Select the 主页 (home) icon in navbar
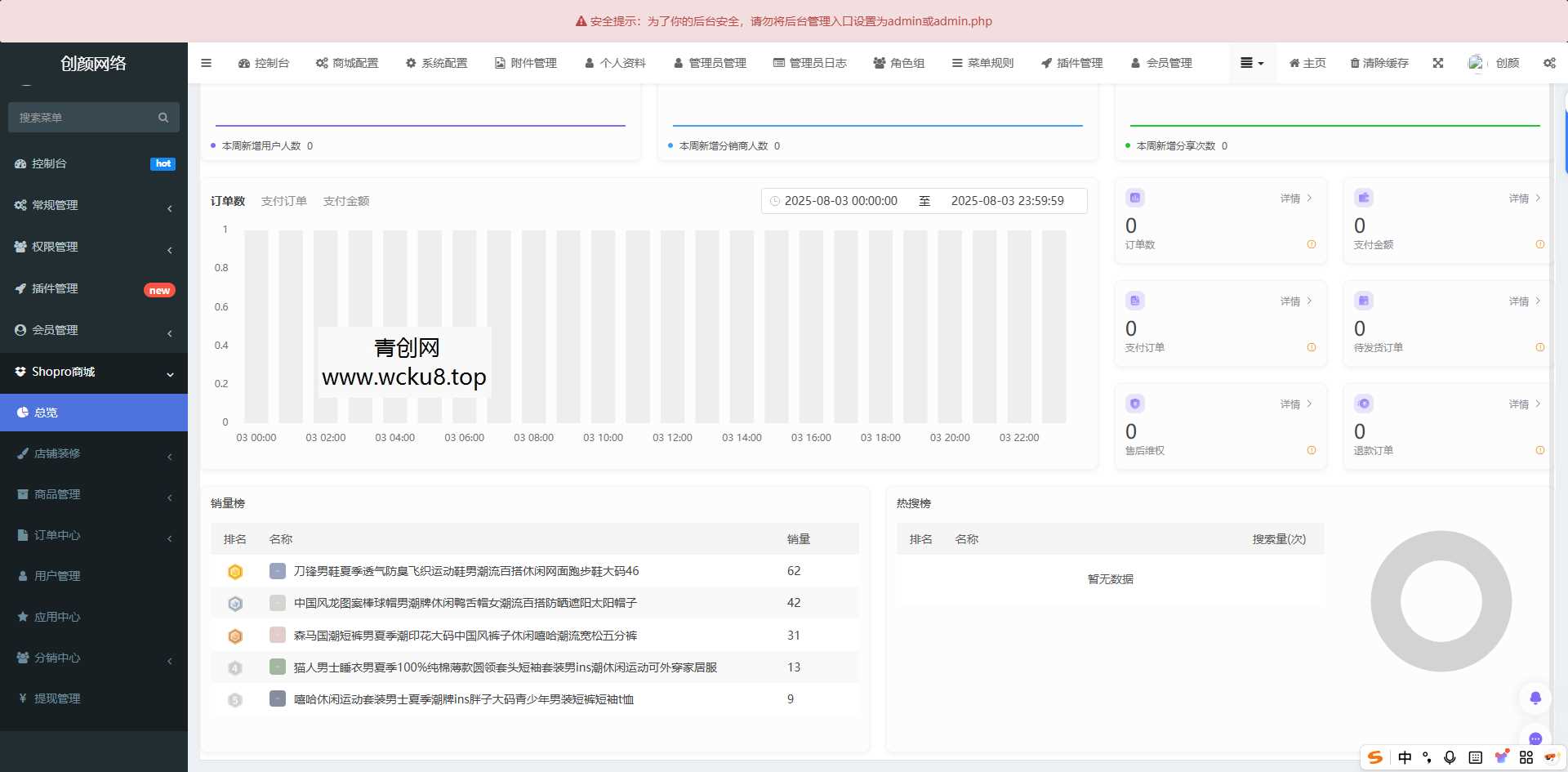The height and width of the screenshot is (772, 1568). pos(1307,63)
